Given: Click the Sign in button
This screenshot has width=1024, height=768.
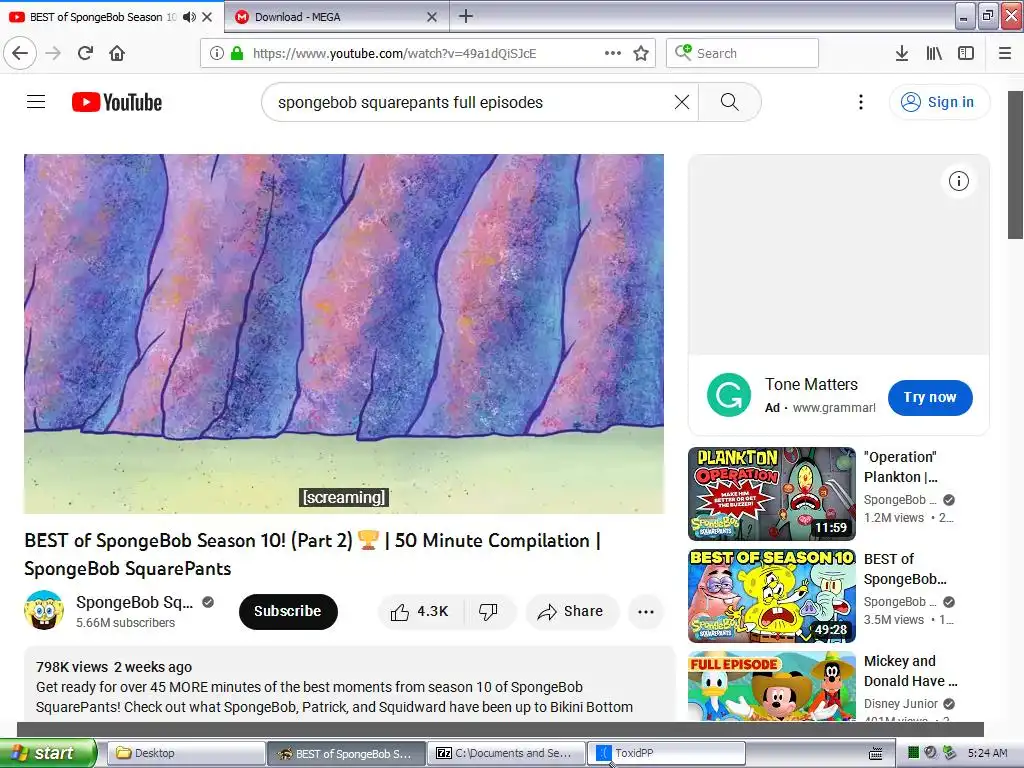Looking at the screenshot, I should click(x=939, y=102).
